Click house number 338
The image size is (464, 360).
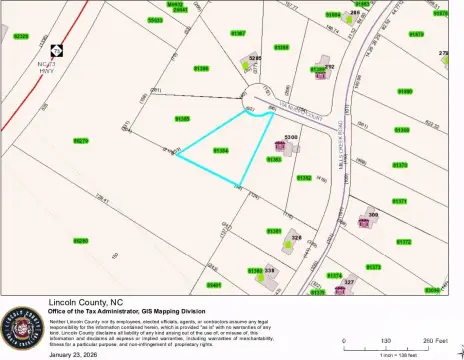[269, 271]
